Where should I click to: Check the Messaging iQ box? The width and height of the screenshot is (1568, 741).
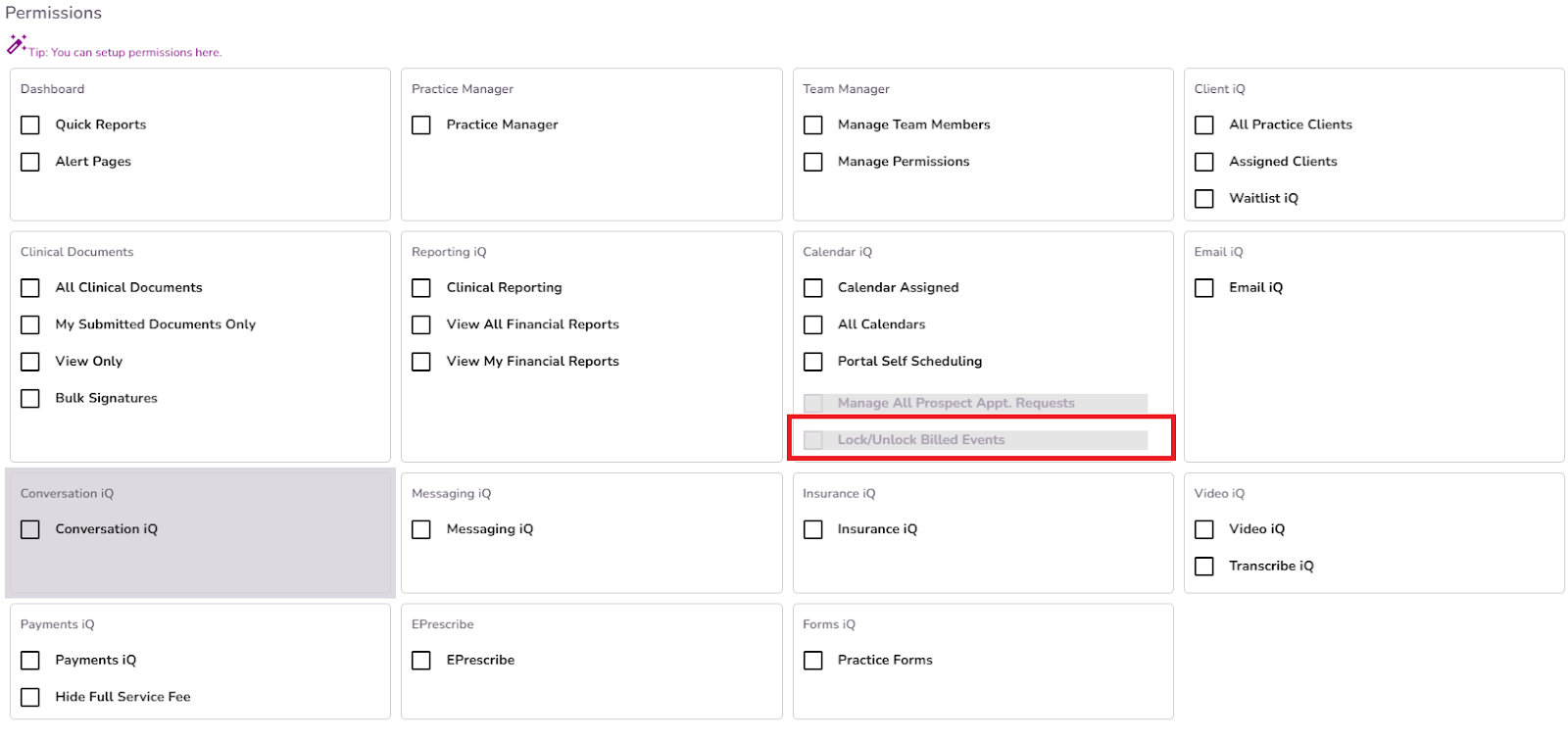tap(421, 529)
